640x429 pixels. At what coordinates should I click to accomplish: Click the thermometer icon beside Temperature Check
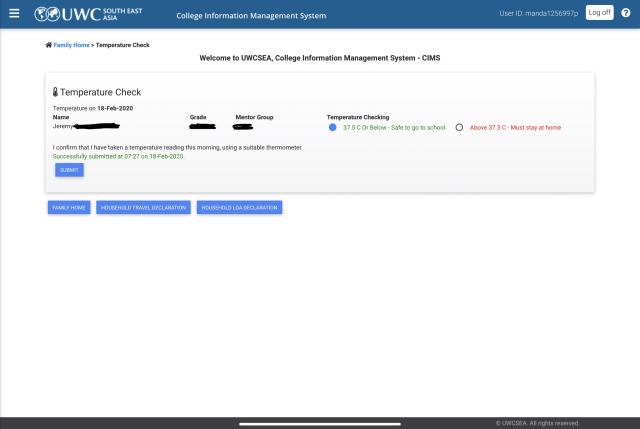56,92
